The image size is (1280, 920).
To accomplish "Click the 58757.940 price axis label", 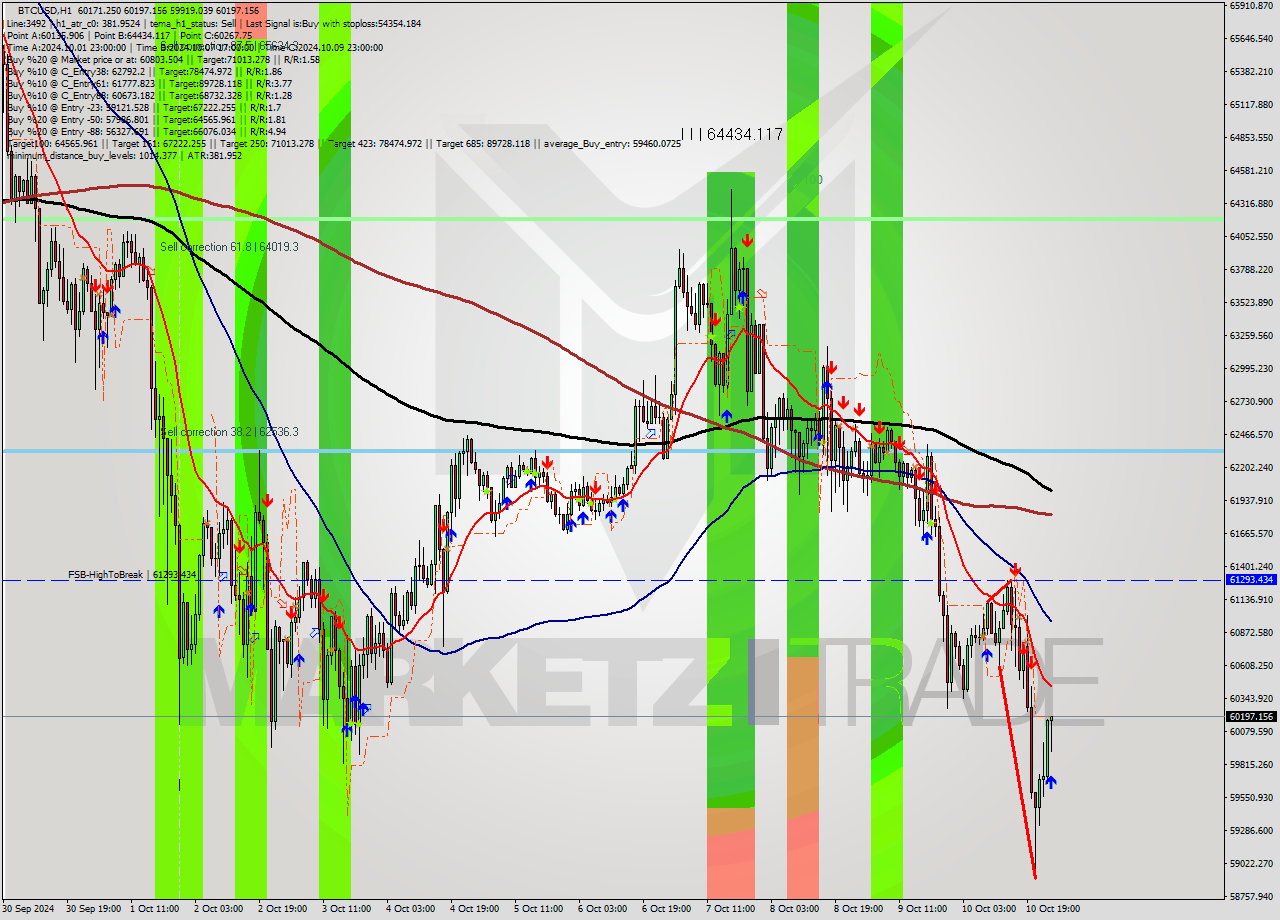I will (x=1251, y=896).
